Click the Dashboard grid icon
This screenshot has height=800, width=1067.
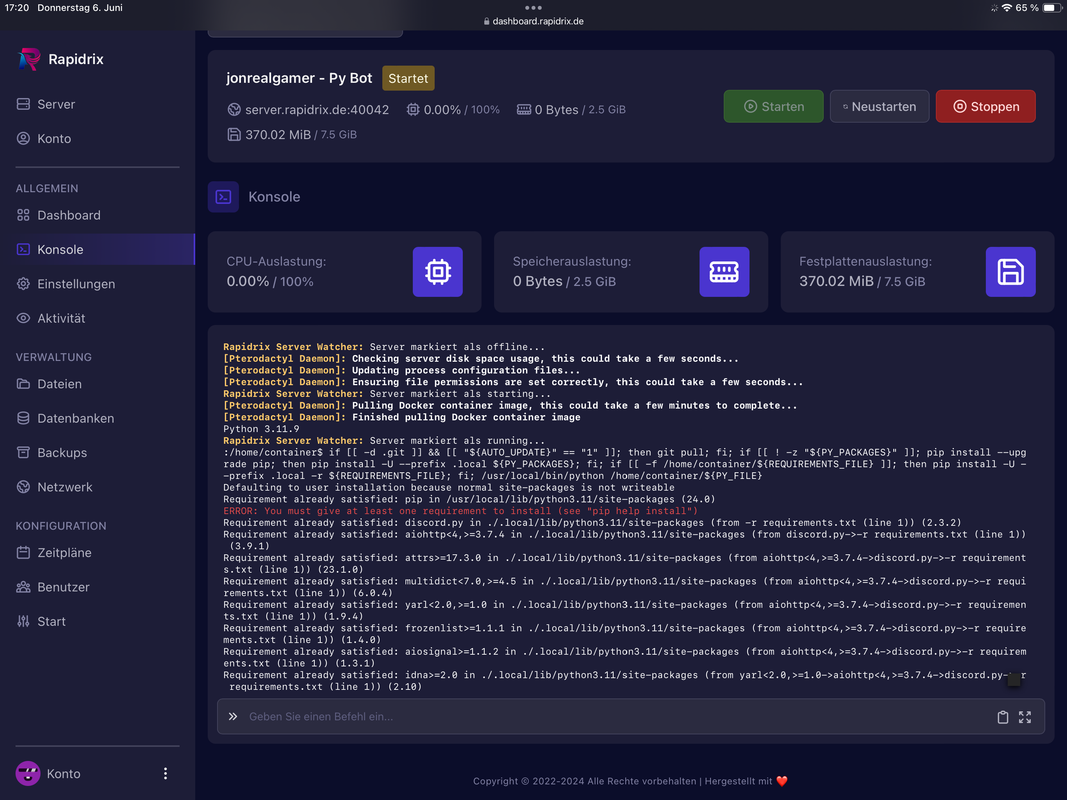tap(23, 215)
